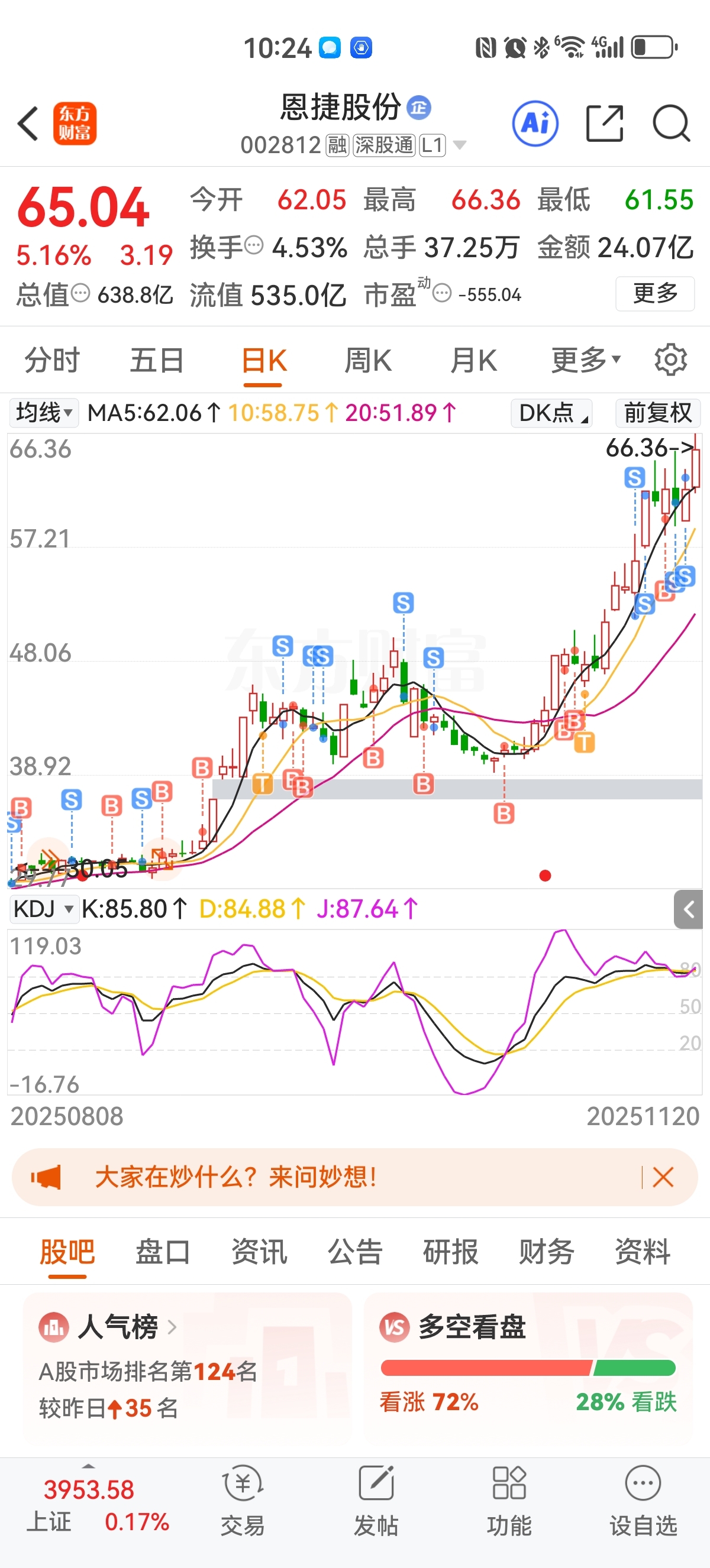Viewport: 710px width, 1568px height.
Task: Open chart settings gear icon
Action: (x=670, y=359)
